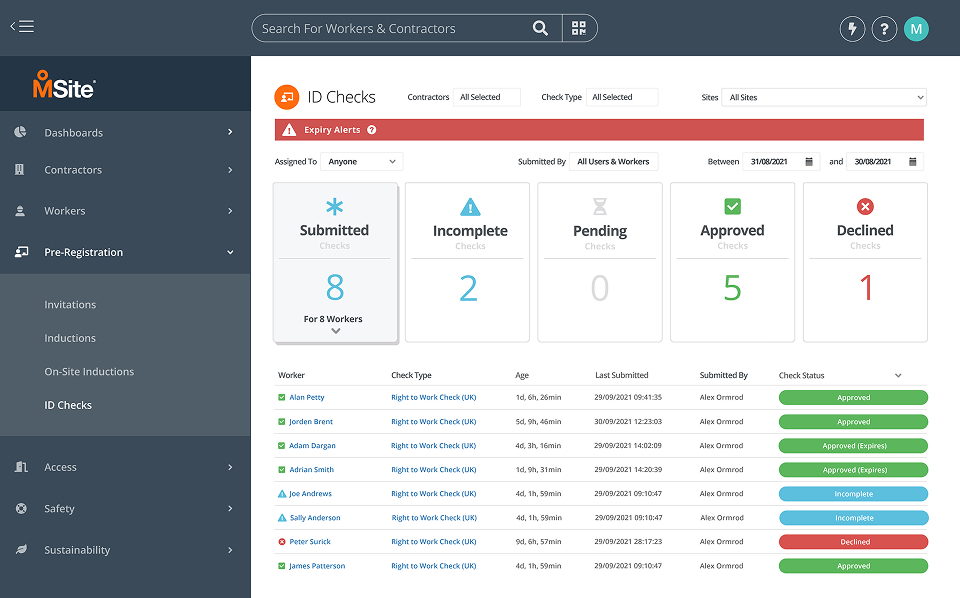Click the warning icon beside Sally Anderson
Viewport: 960px width, 598px height.
(282, 518)
